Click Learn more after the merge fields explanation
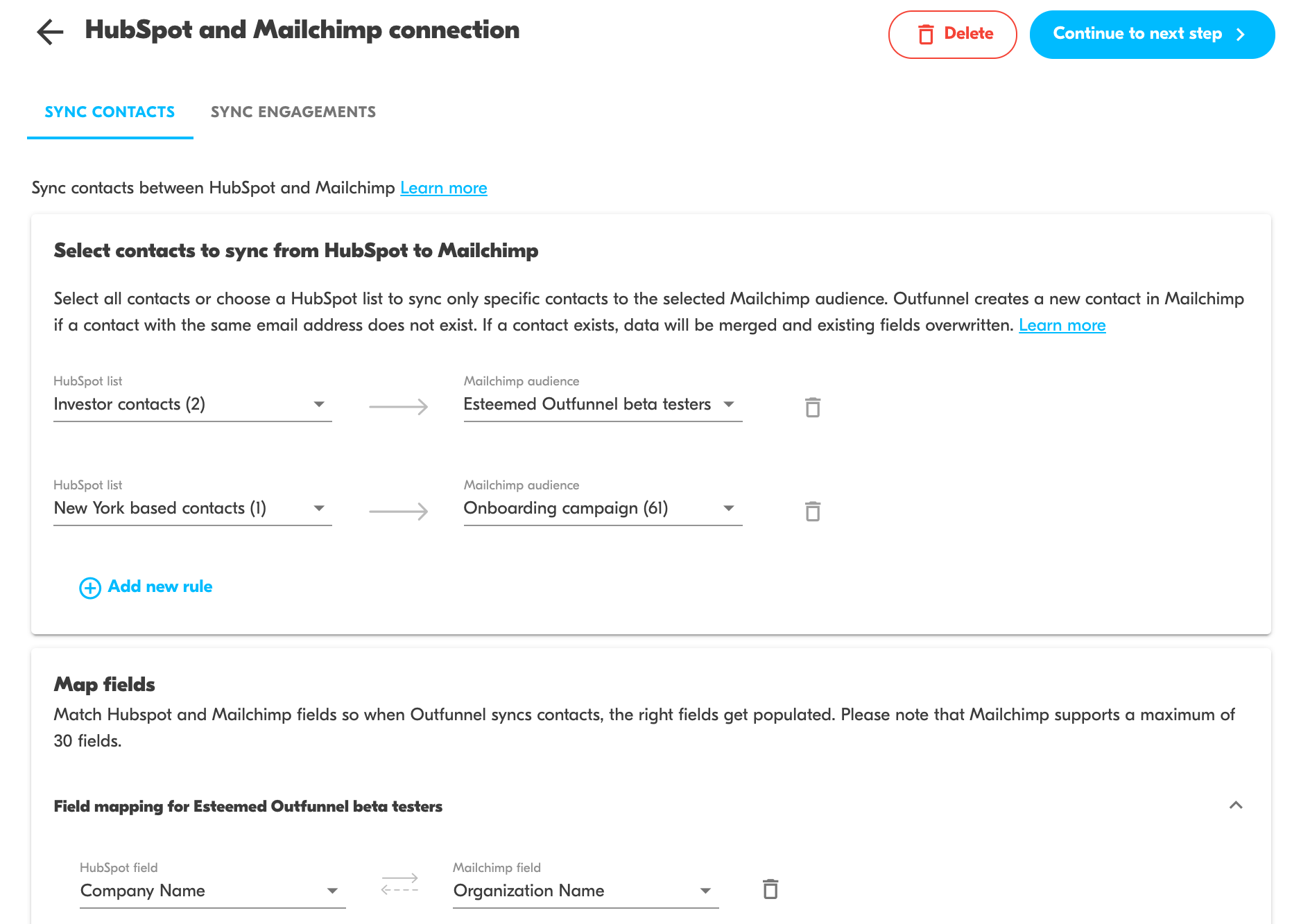 [1062, 325]
